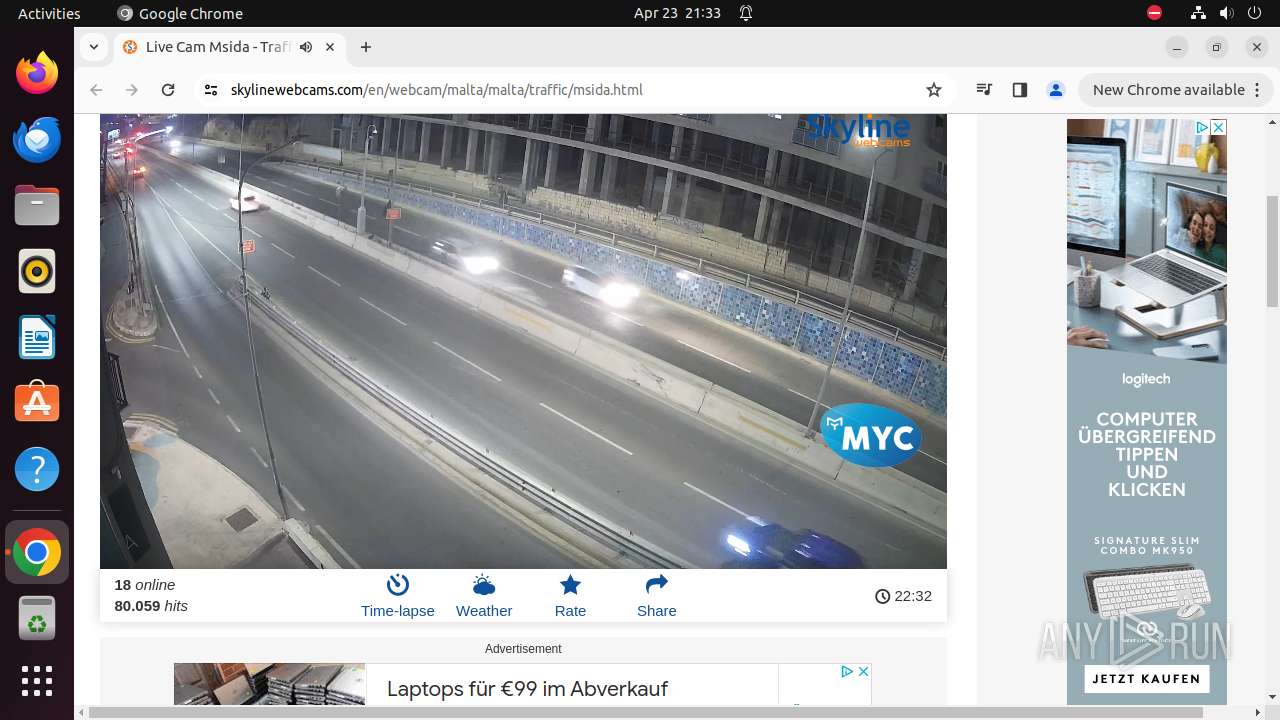Click the red do-not-disturb indicator
The height and width of the screenshot is (720, 1280).
1154,13
